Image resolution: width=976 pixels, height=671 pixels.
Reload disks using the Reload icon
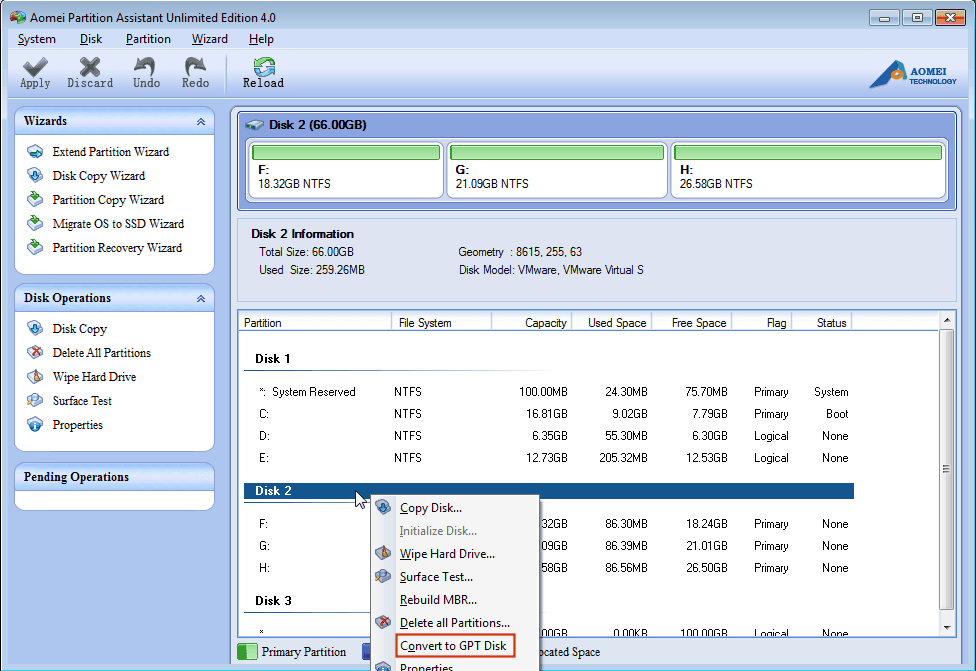point(263,67)
